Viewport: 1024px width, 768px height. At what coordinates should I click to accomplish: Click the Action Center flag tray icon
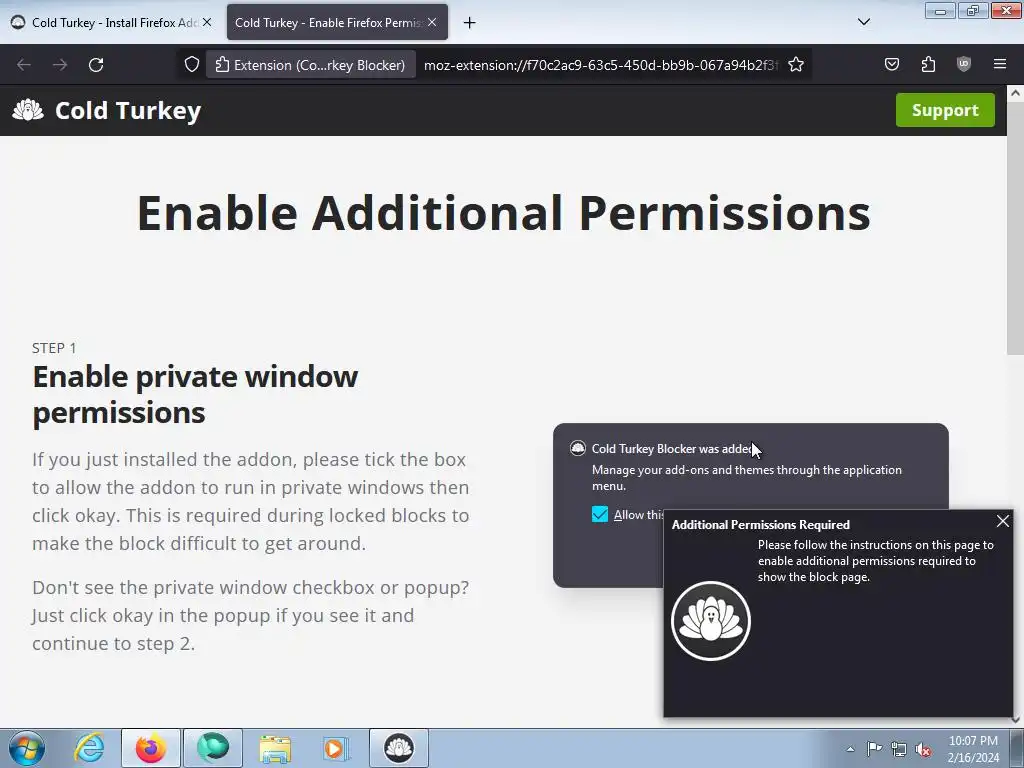point(874,748)
